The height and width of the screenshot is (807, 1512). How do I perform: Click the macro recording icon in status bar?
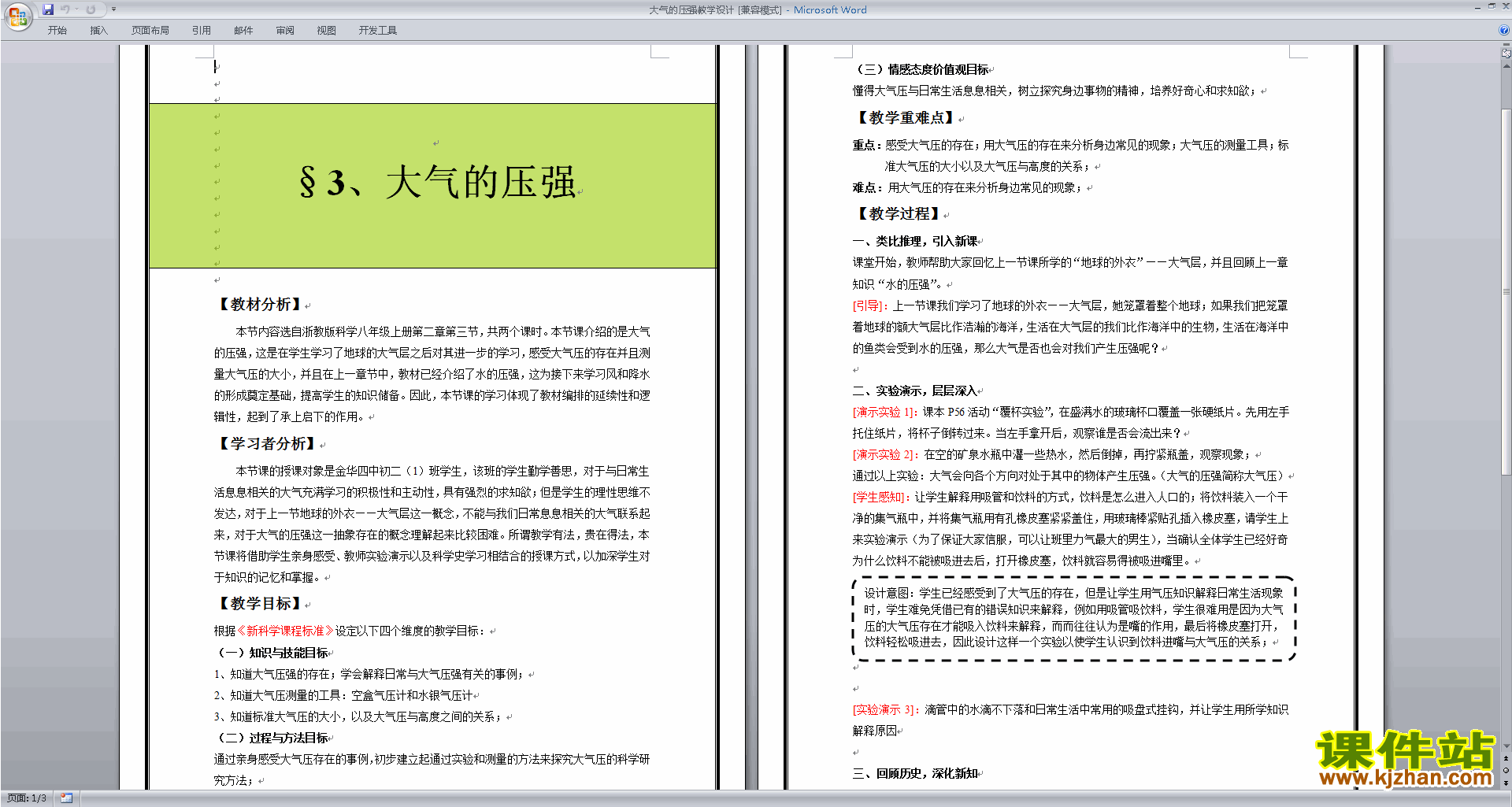click(x=66, y=798)
